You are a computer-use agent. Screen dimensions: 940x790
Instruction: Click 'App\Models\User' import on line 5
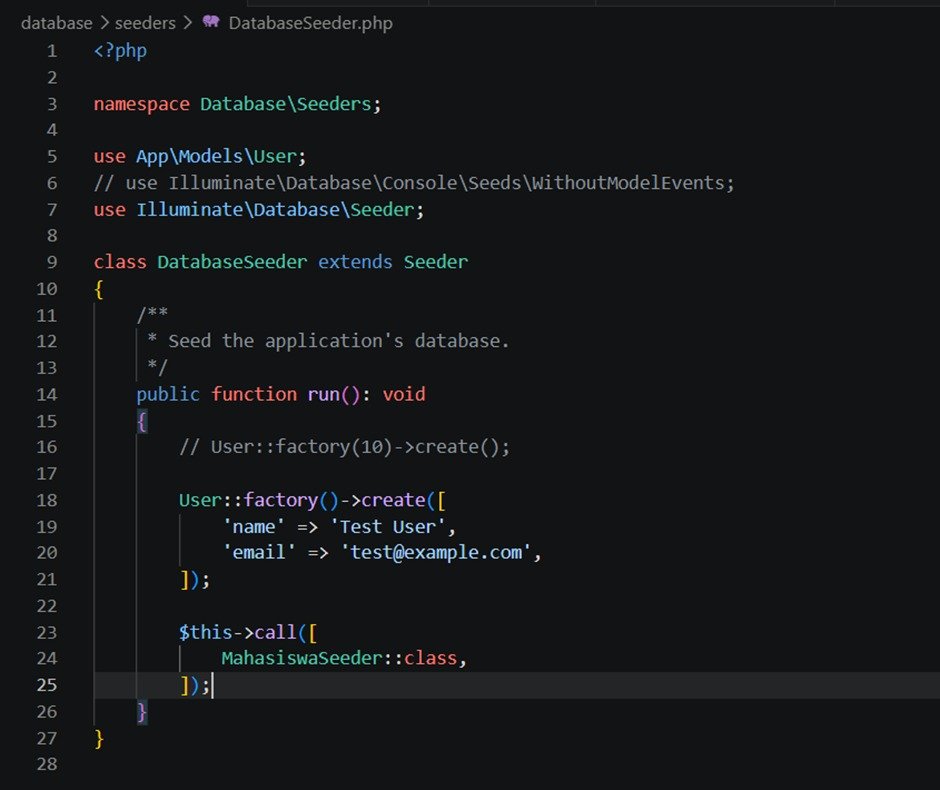pyautogui.click(x=217, y=156)
